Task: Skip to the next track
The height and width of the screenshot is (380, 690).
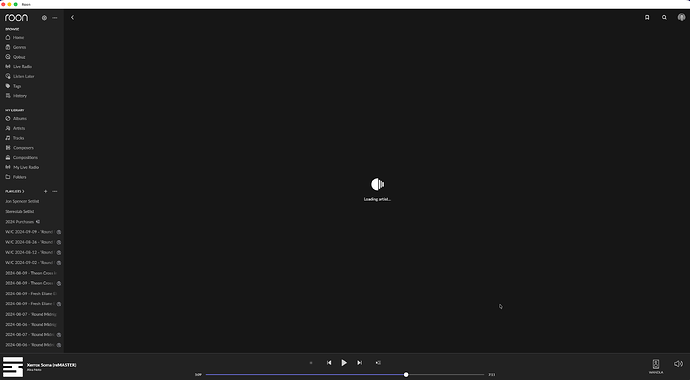Action: tap(359, 363)
